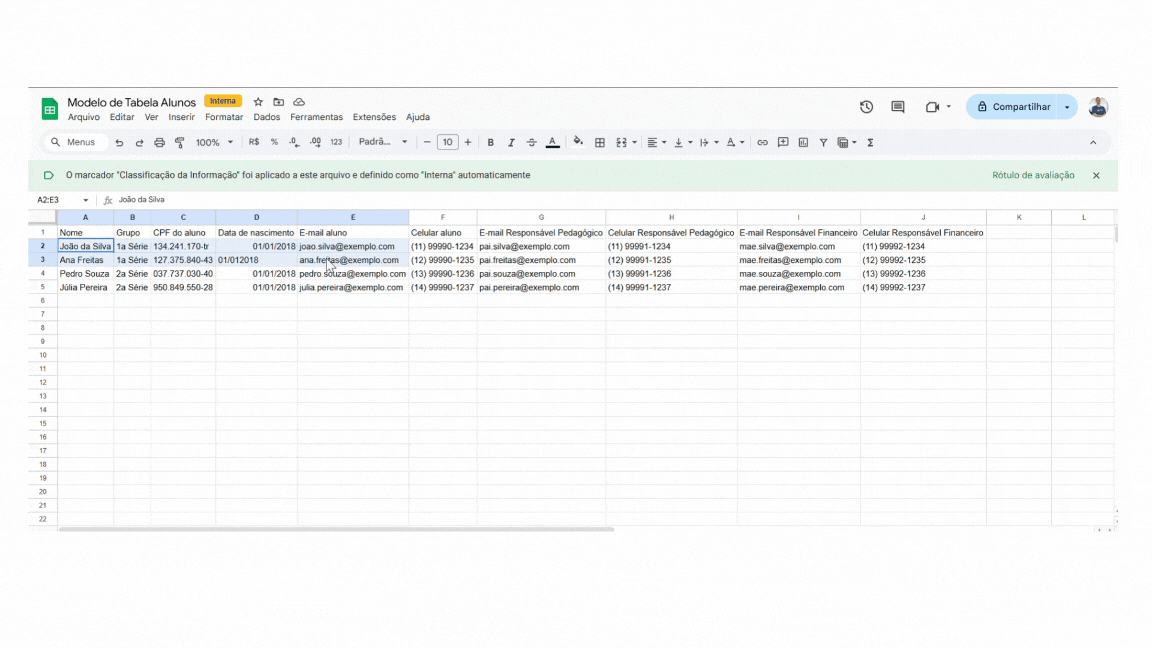Viewport: 1152px width, 648px height.
Task: Click the paint format roller icon
Action: coord(180,143)
